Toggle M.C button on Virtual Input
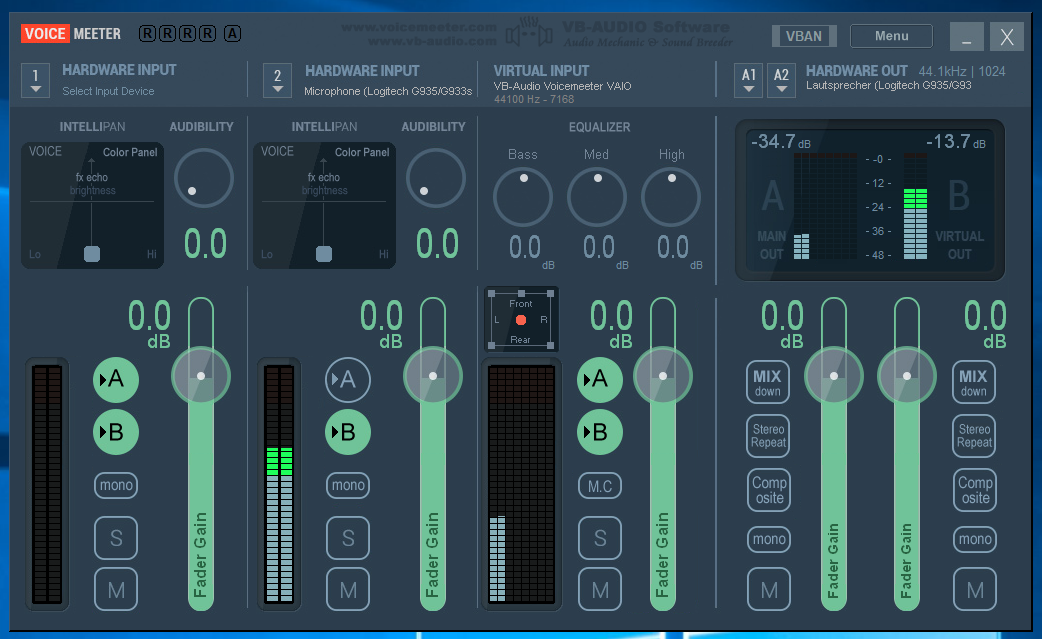Screen dimensions: 1042x639 (599, 486)
